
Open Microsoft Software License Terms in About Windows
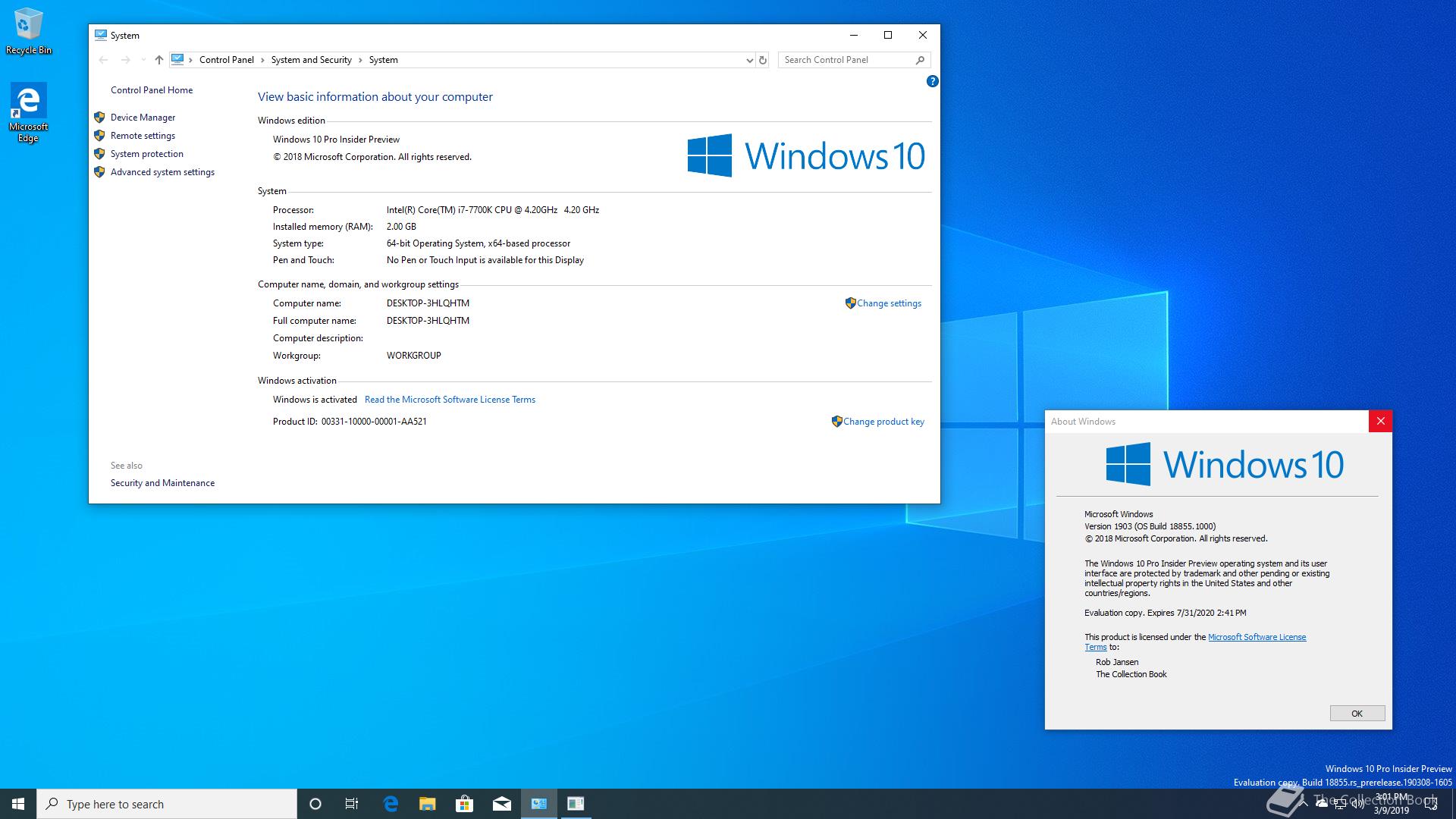(x=1257, y=637)
